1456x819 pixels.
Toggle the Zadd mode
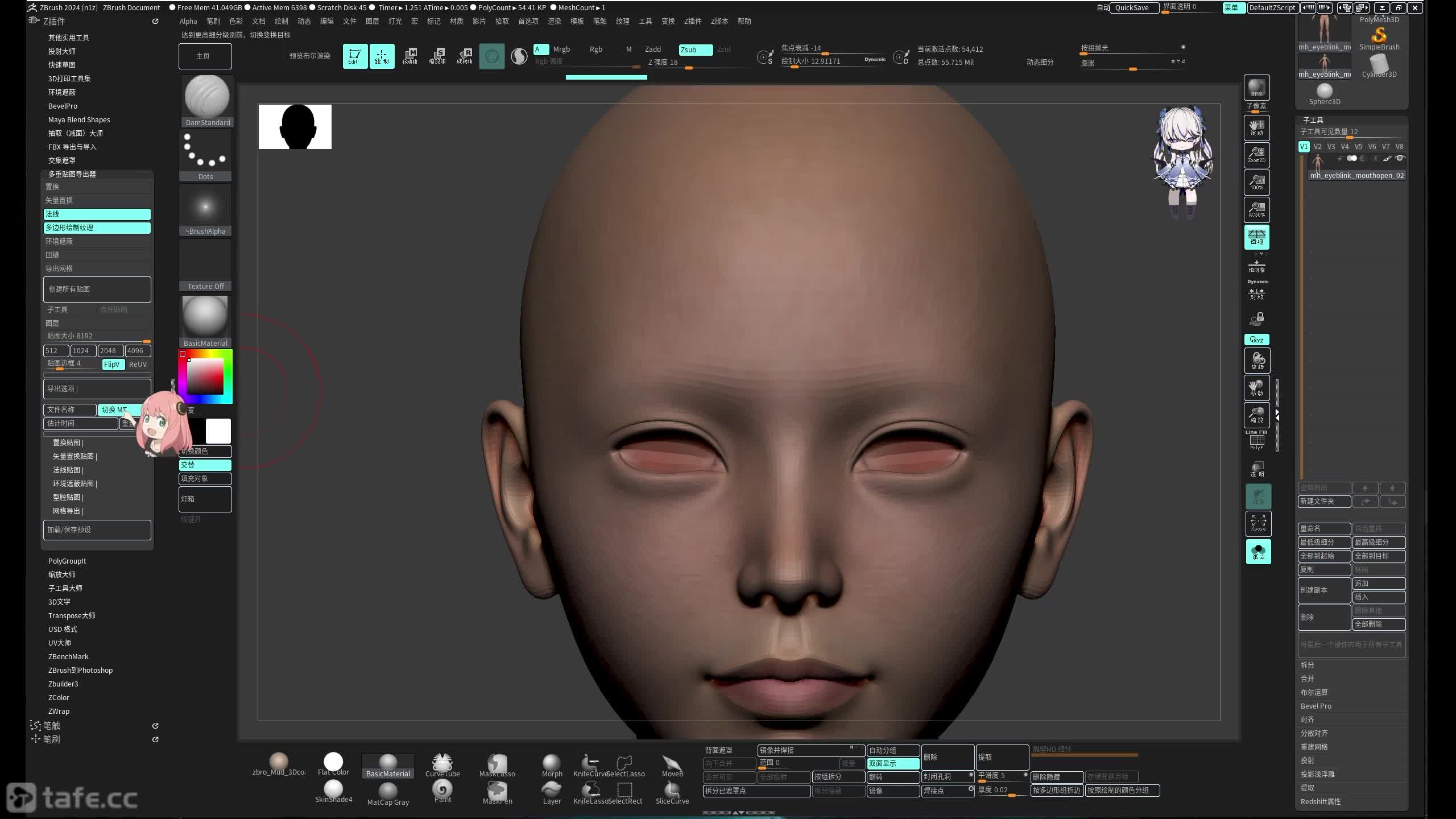(x=653, y=49)
